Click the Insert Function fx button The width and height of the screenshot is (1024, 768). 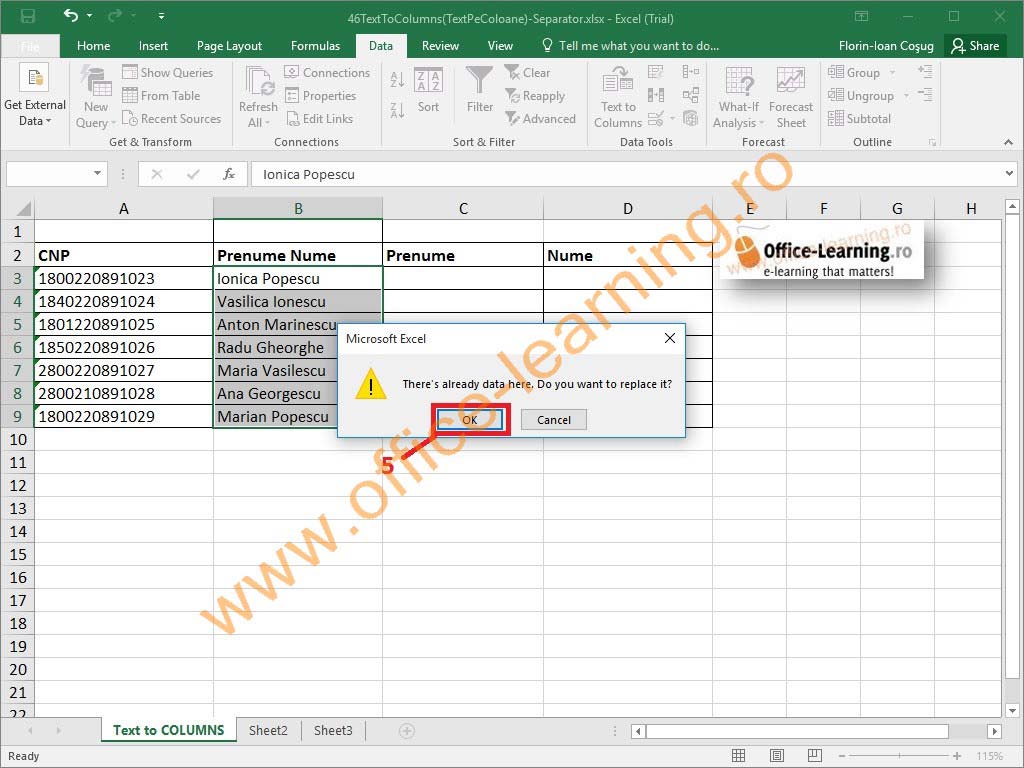click(229, 174)
